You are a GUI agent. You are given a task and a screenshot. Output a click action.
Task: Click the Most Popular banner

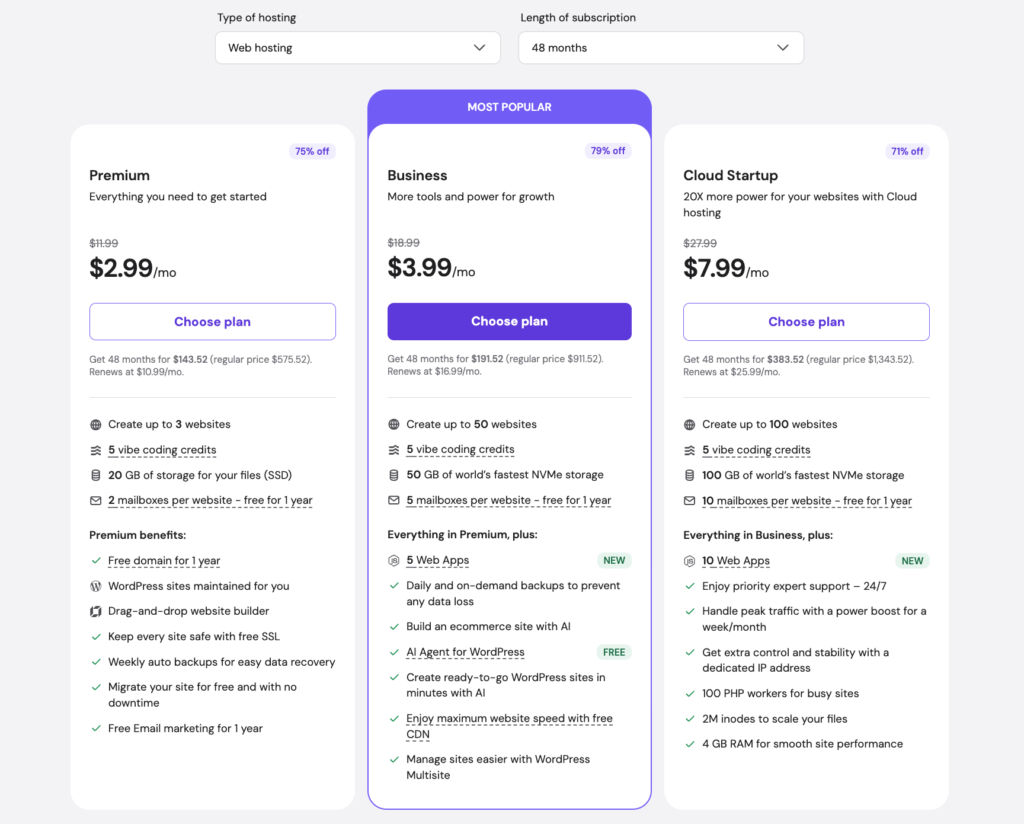point(509,107)
